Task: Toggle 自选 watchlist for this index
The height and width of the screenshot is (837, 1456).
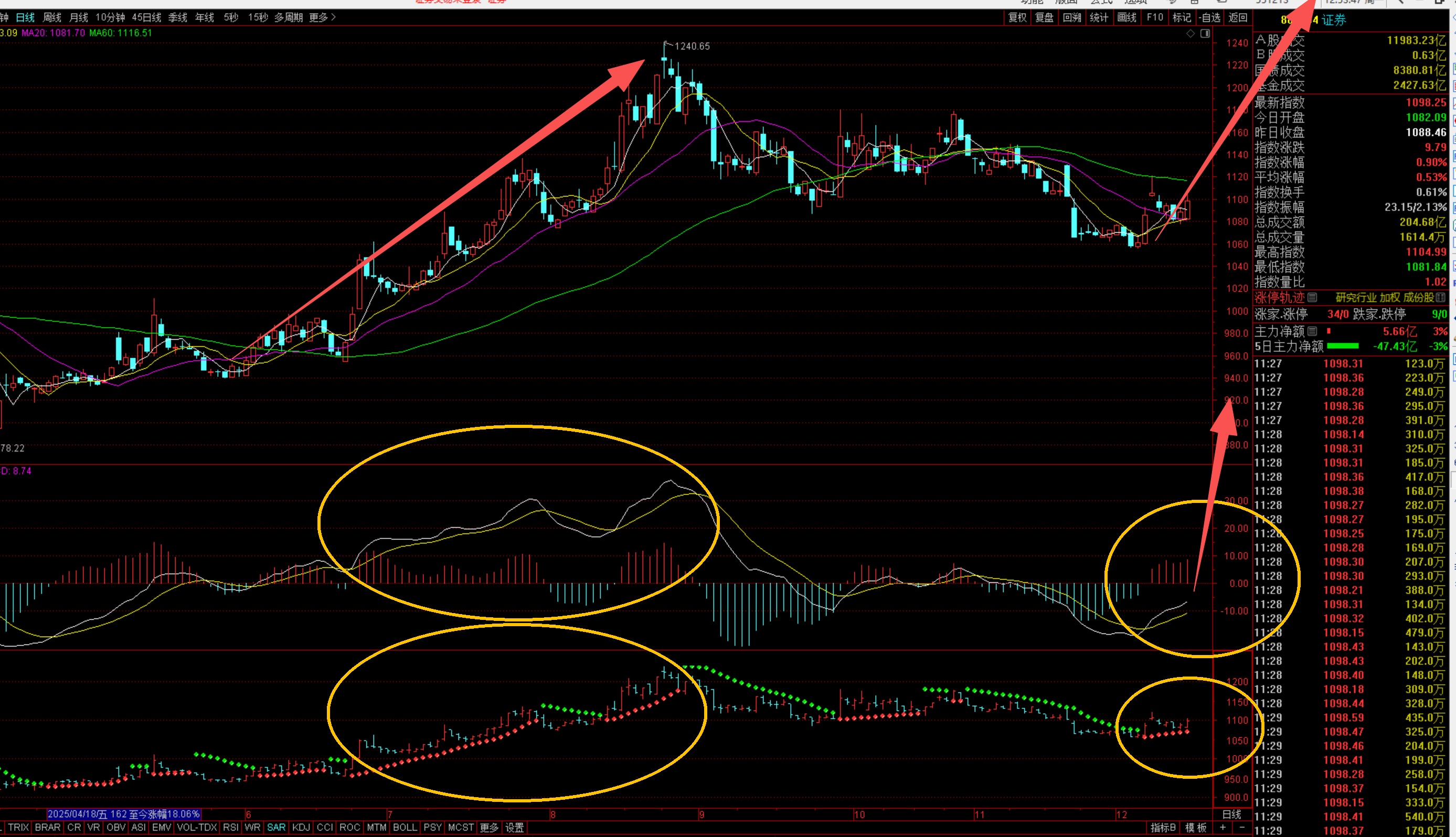Action: pos(1210,17)
